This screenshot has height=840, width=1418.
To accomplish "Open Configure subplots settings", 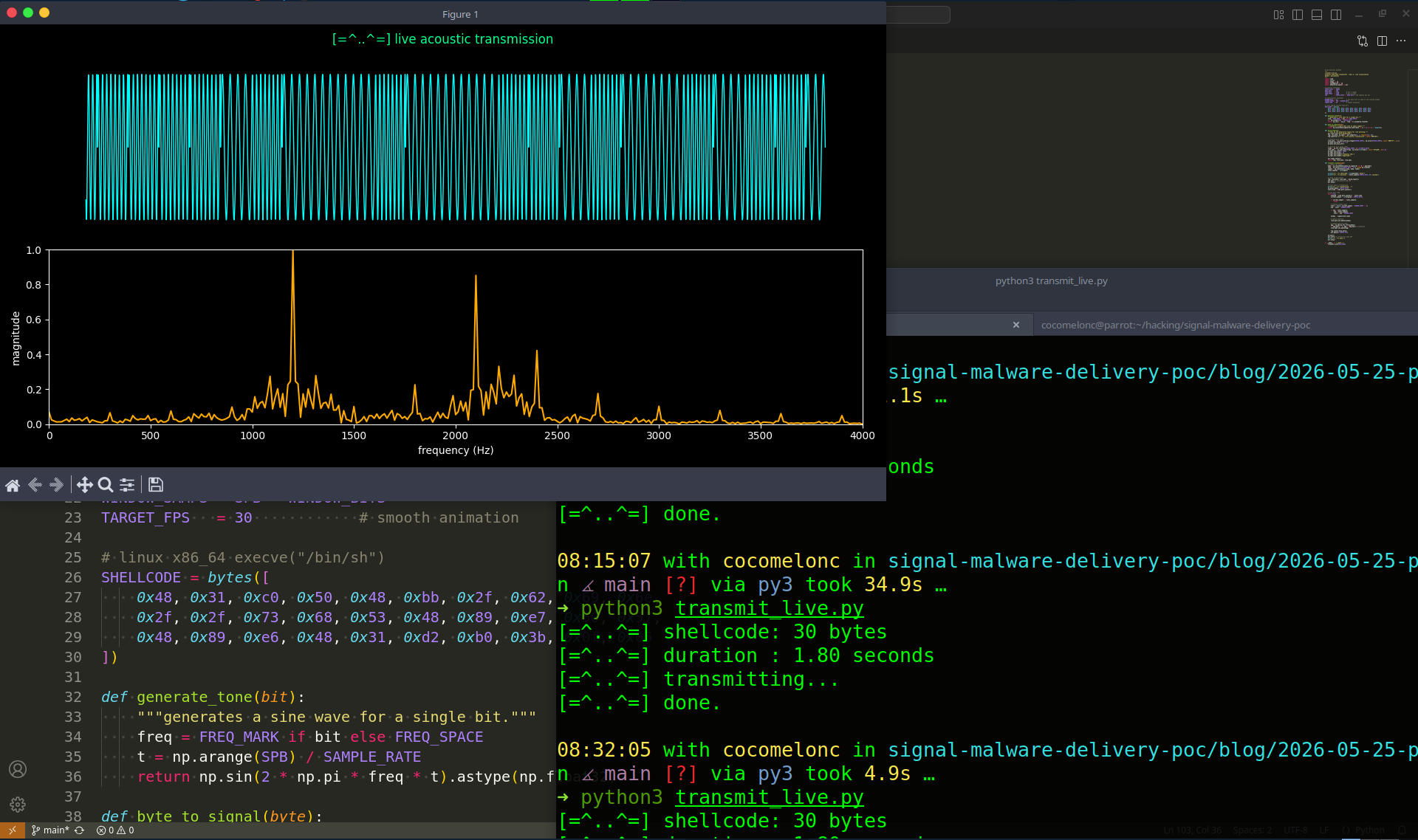I will tap(127, 485).
